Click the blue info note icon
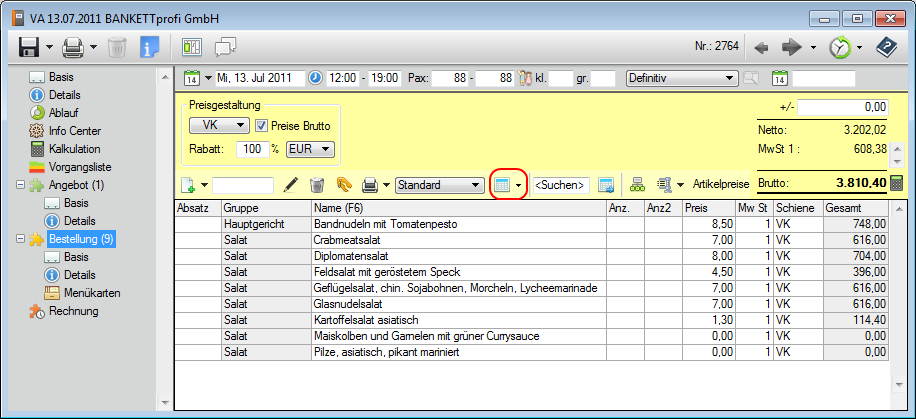 pyautogui.click(x=149, y=47)
